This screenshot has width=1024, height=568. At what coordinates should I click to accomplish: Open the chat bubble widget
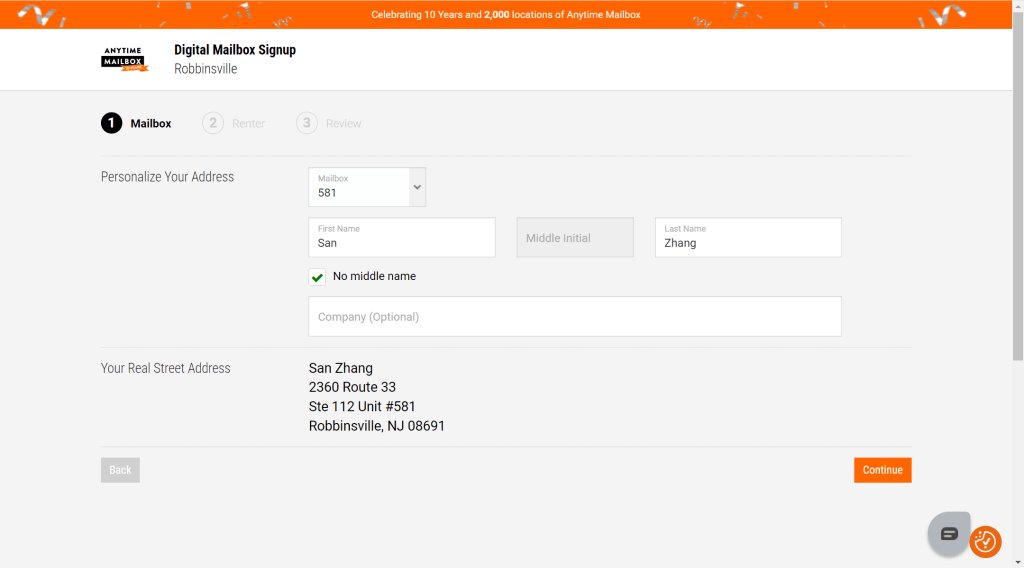click(949, 533)
